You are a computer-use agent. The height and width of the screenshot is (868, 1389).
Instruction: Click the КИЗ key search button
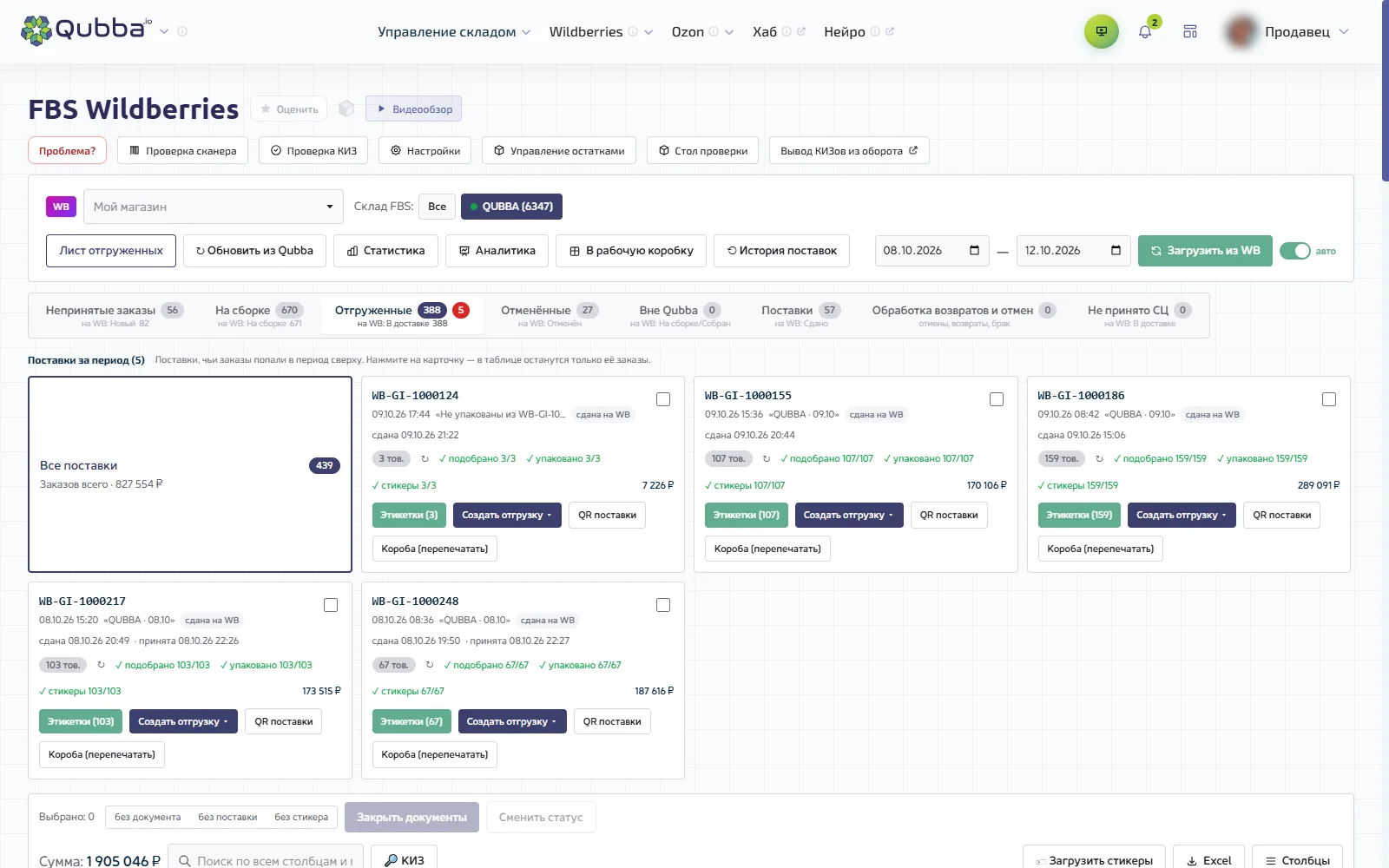[404, 859]
